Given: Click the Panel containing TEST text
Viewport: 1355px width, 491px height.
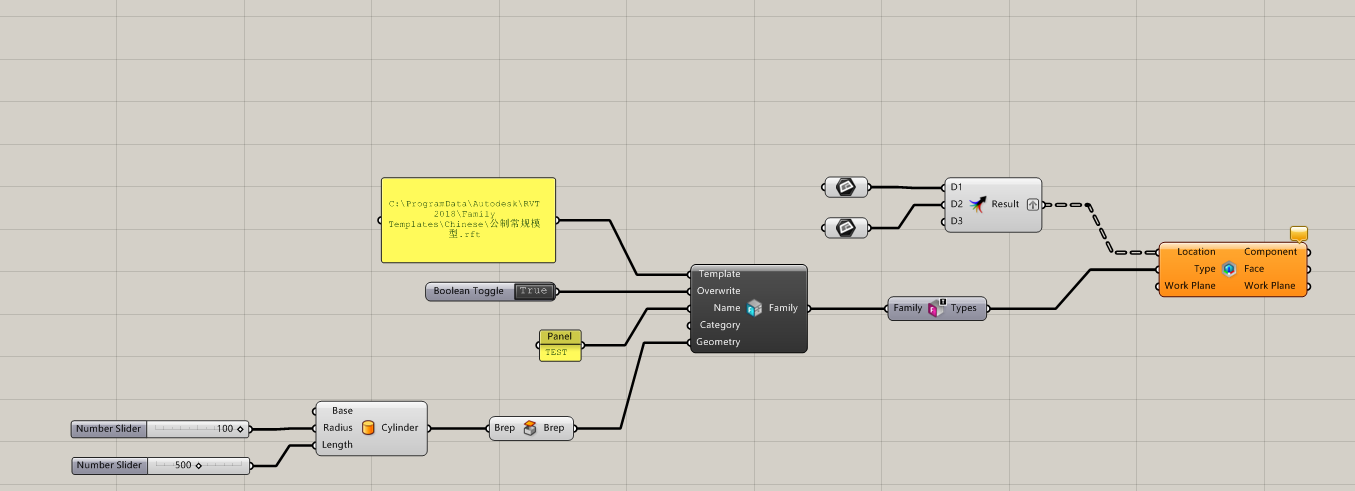Looking at the screenshot, I should (x=559, y=352).
